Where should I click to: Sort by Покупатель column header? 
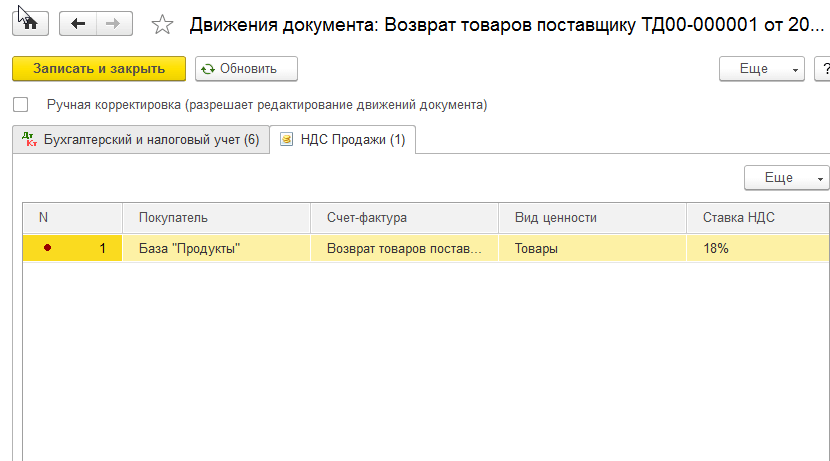pyautogui.click(x=174, y=217)
